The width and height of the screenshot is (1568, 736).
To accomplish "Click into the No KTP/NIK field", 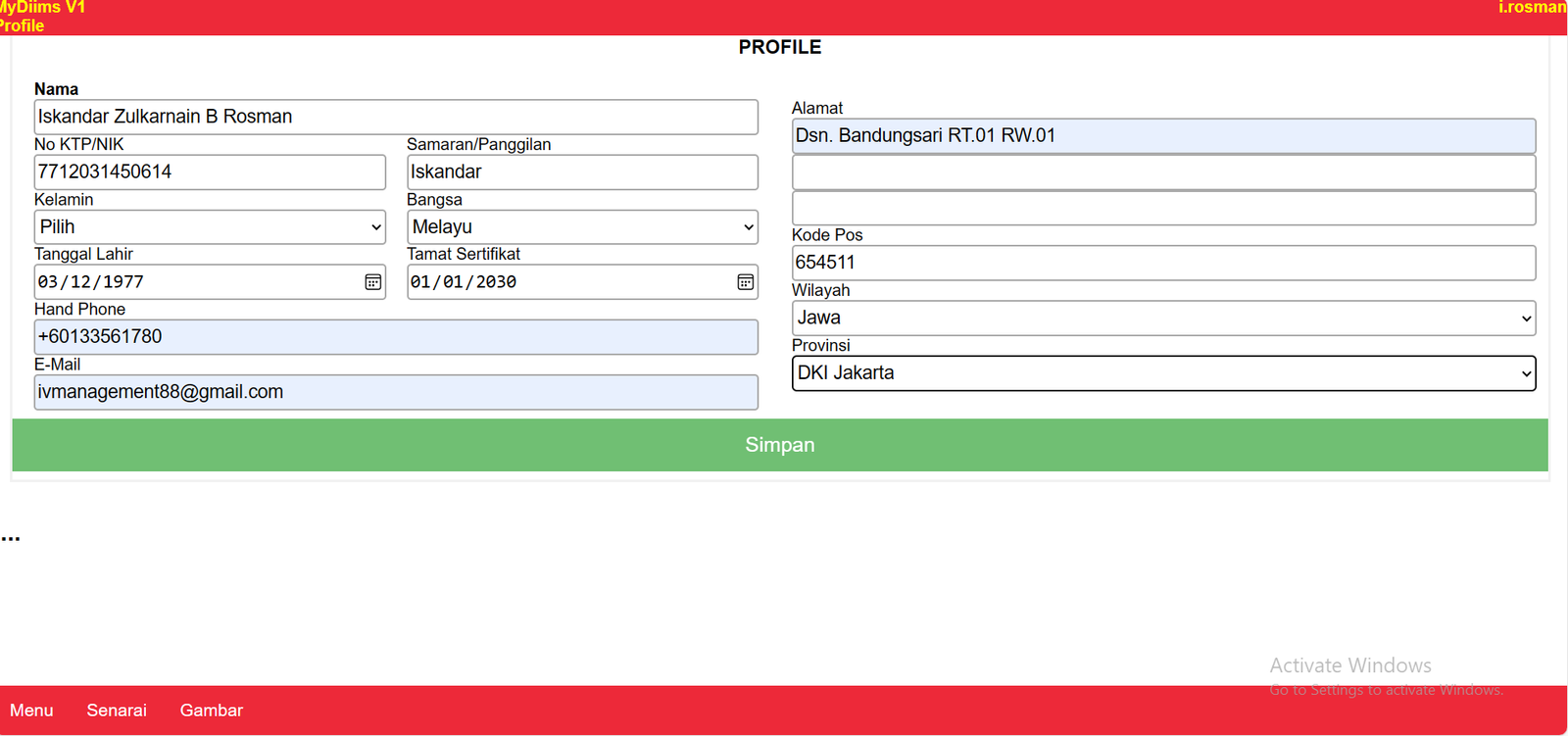I will 210,172.
